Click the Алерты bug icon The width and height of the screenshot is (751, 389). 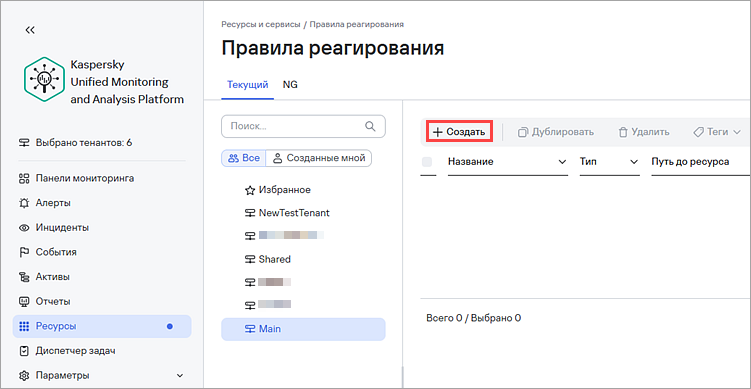tap(24, 203)
